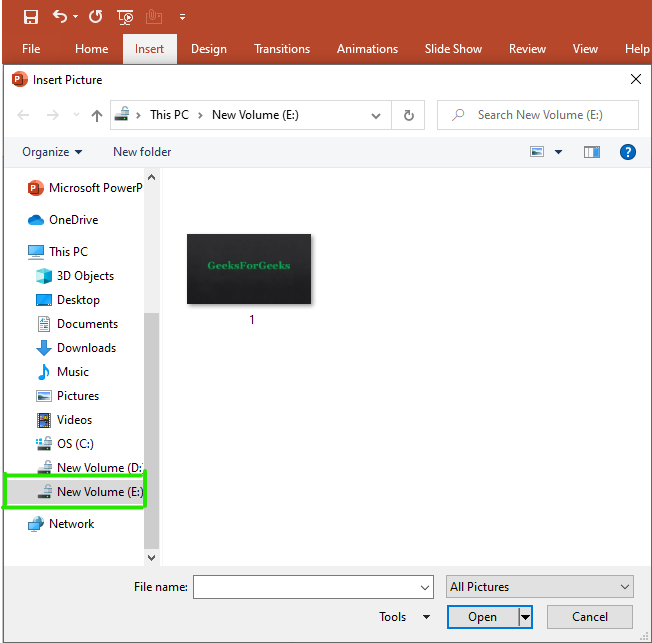Open the Desktop folder in sidebar
The width and height of the screenshot is (652, 643).
(68, 300)
